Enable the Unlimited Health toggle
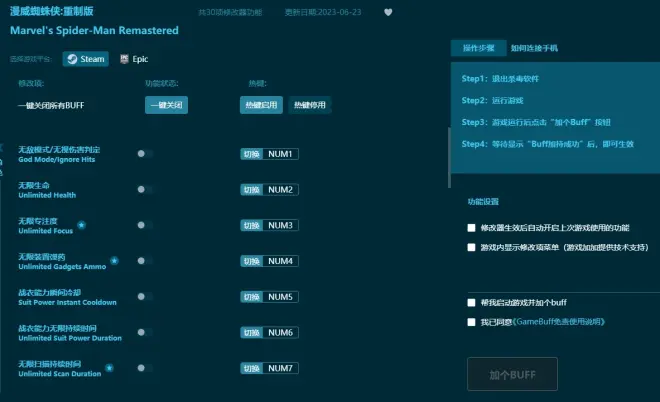This screenshot has width=660, height=402. pos(144,190)
